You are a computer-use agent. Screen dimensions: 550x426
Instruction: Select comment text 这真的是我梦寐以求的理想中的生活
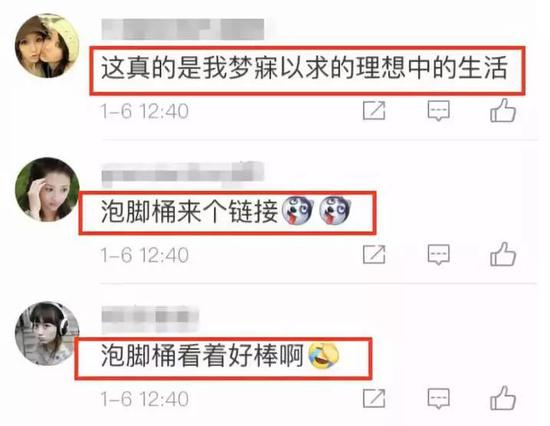click(x=304, y=68)
